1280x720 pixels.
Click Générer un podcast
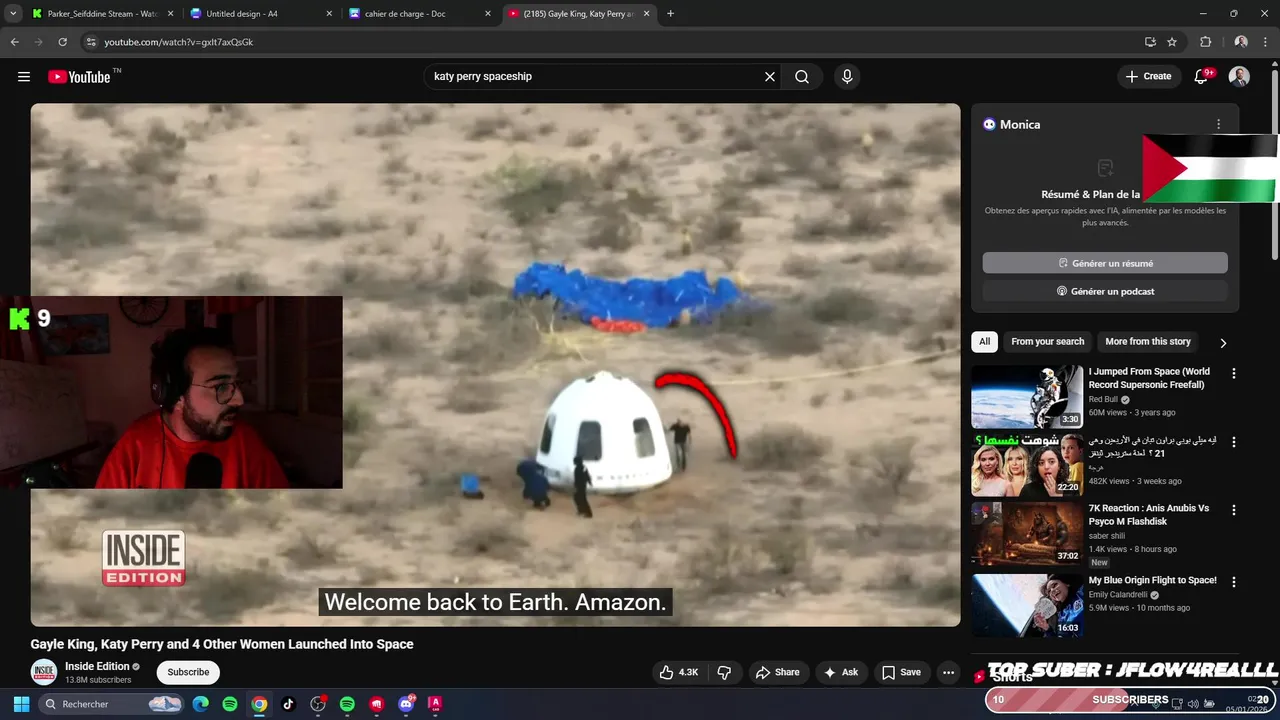(x=1105, y=291)
